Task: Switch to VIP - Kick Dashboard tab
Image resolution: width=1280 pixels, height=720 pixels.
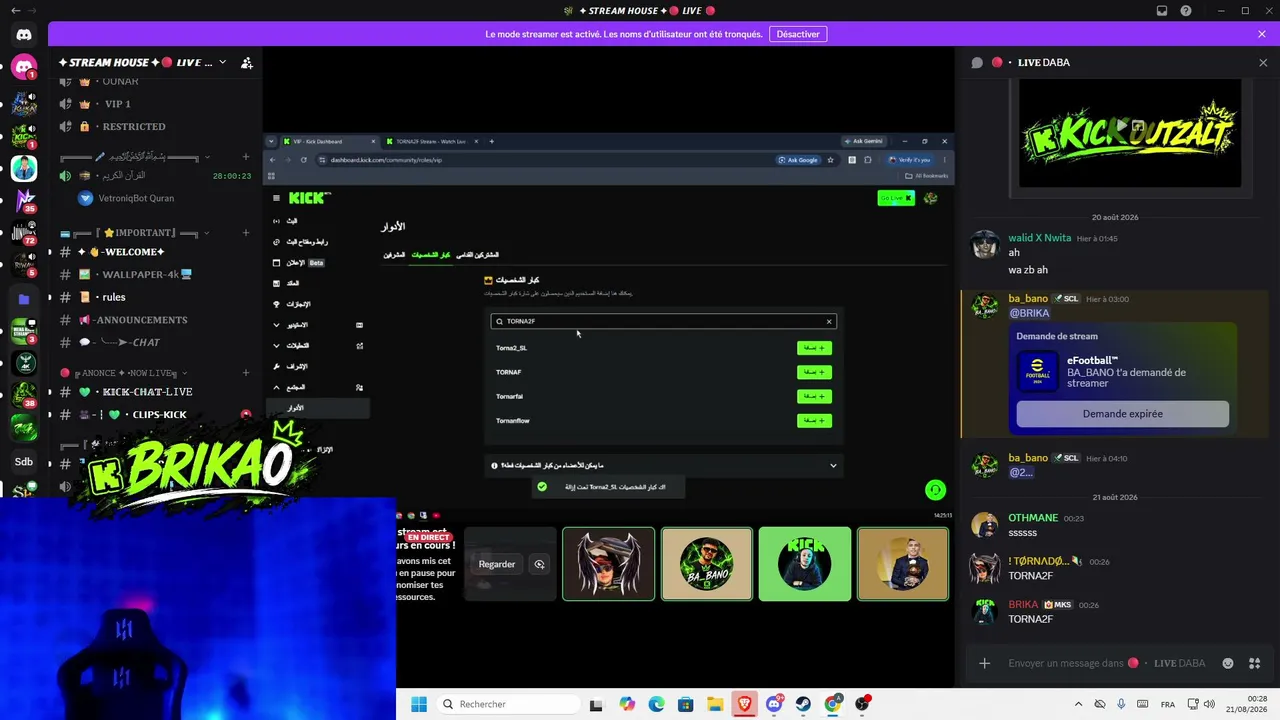Action: tap(329, 141)
